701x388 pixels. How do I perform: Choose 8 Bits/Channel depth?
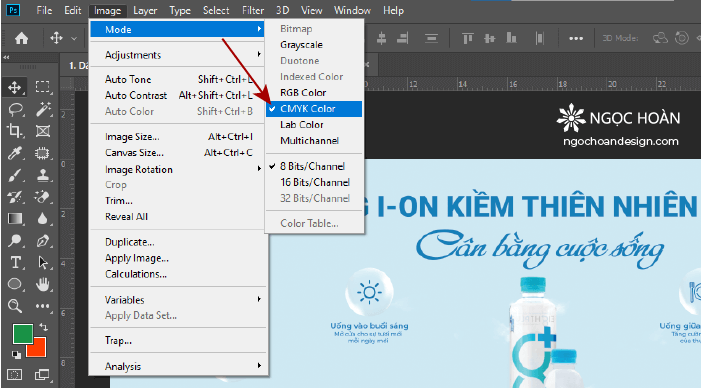[x=314, y=166]
